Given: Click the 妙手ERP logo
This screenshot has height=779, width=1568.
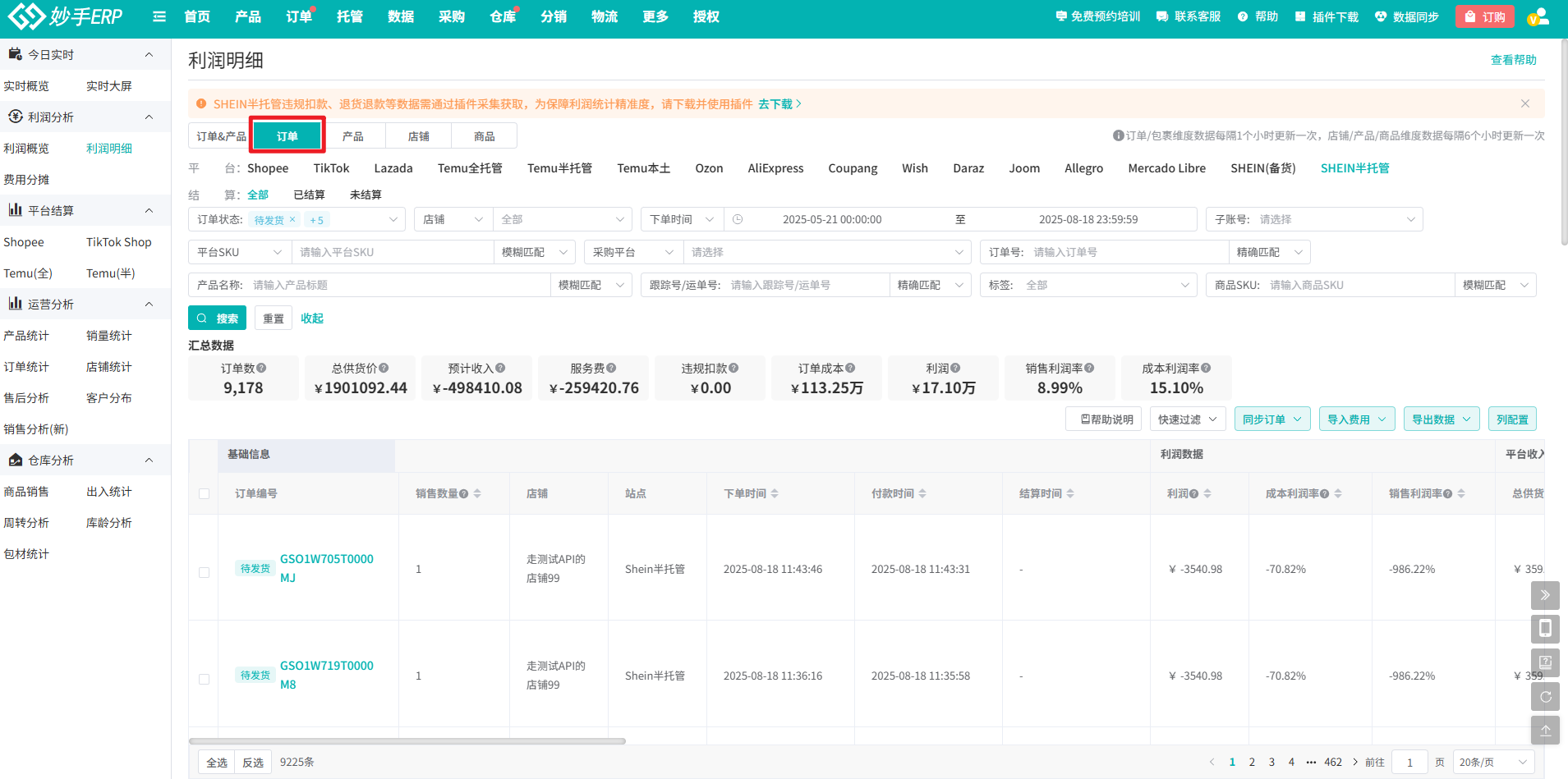Looking at the screenshot, I should click(x=65, y=16).
